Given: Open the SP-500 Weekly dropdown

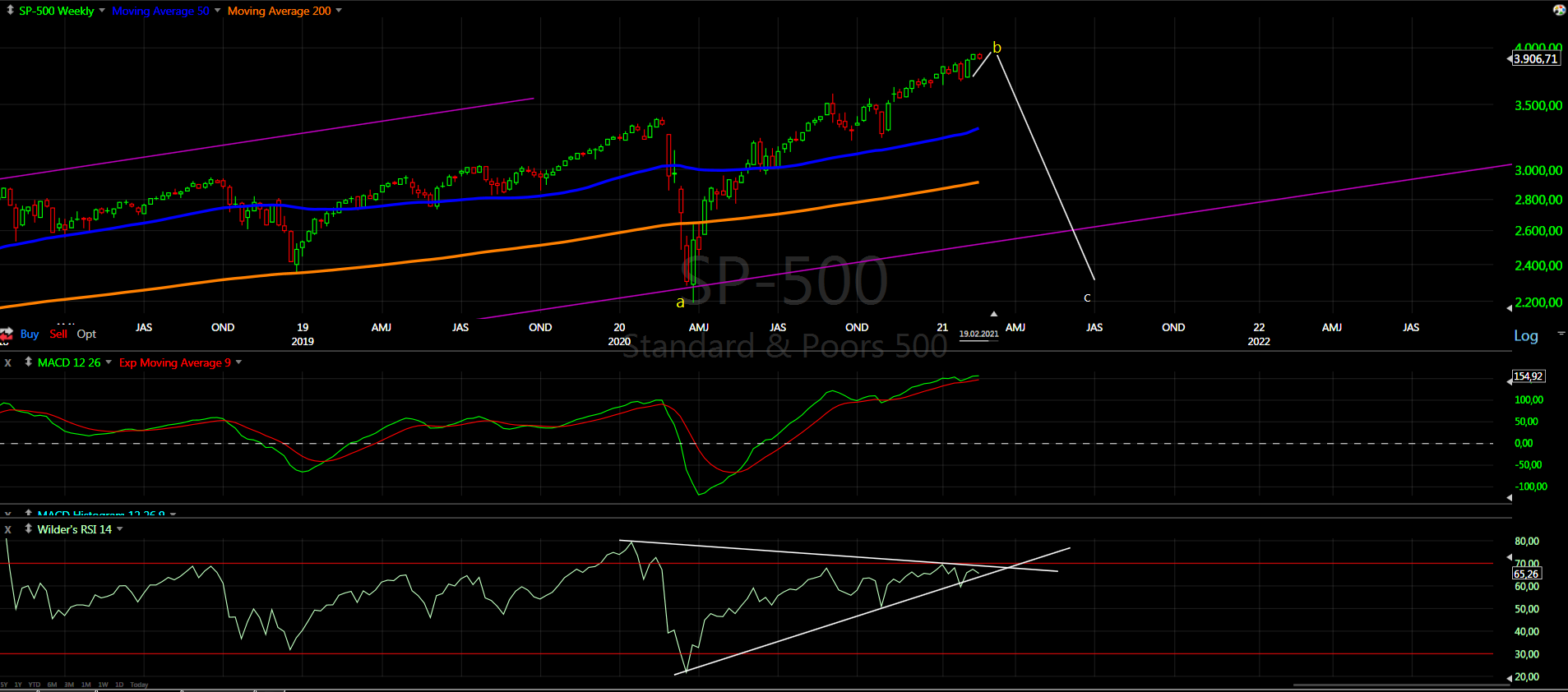Looking at the screenshot, I should pos(102,11).
